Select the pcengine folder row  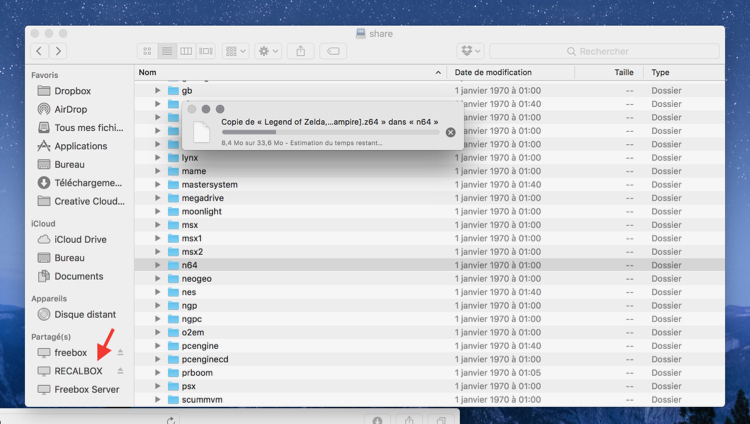pos(429,346)
